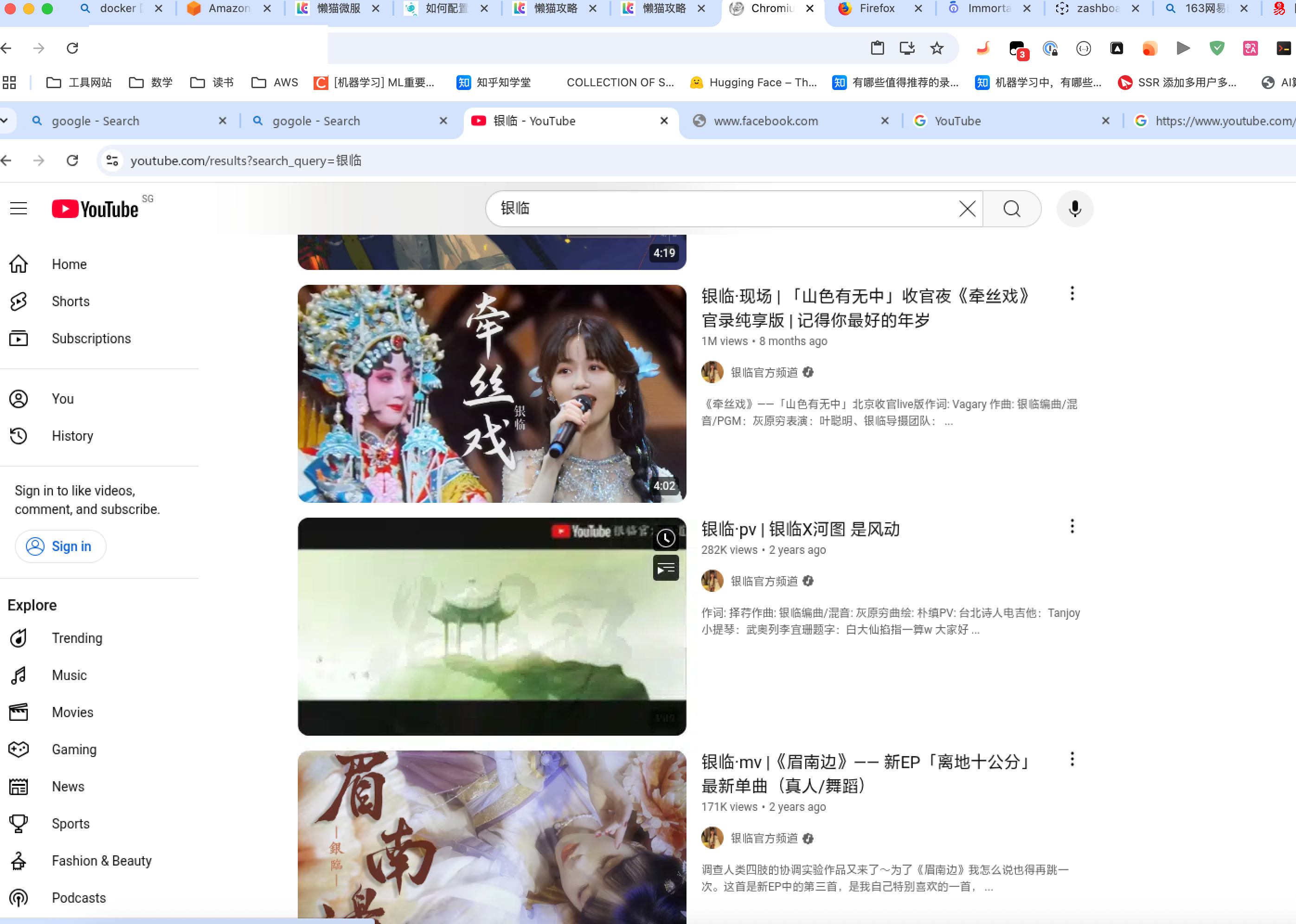Click the 牵丝戏 video thumbnail
The height and width of the screenshot is (924, 1296).
[492, 394]
